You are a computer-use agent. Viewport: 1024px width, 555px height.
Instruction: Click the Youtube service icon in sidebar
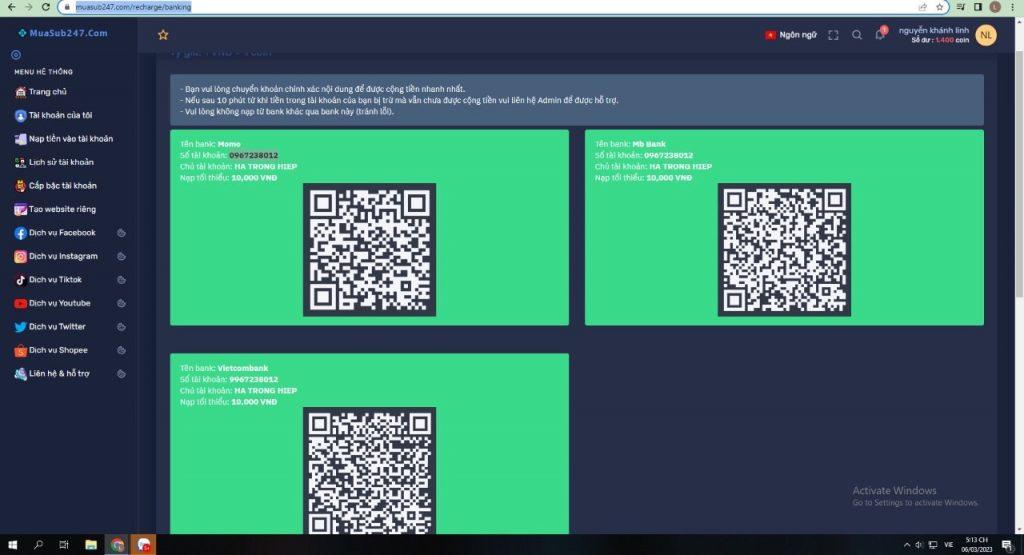tap(20, 304)
